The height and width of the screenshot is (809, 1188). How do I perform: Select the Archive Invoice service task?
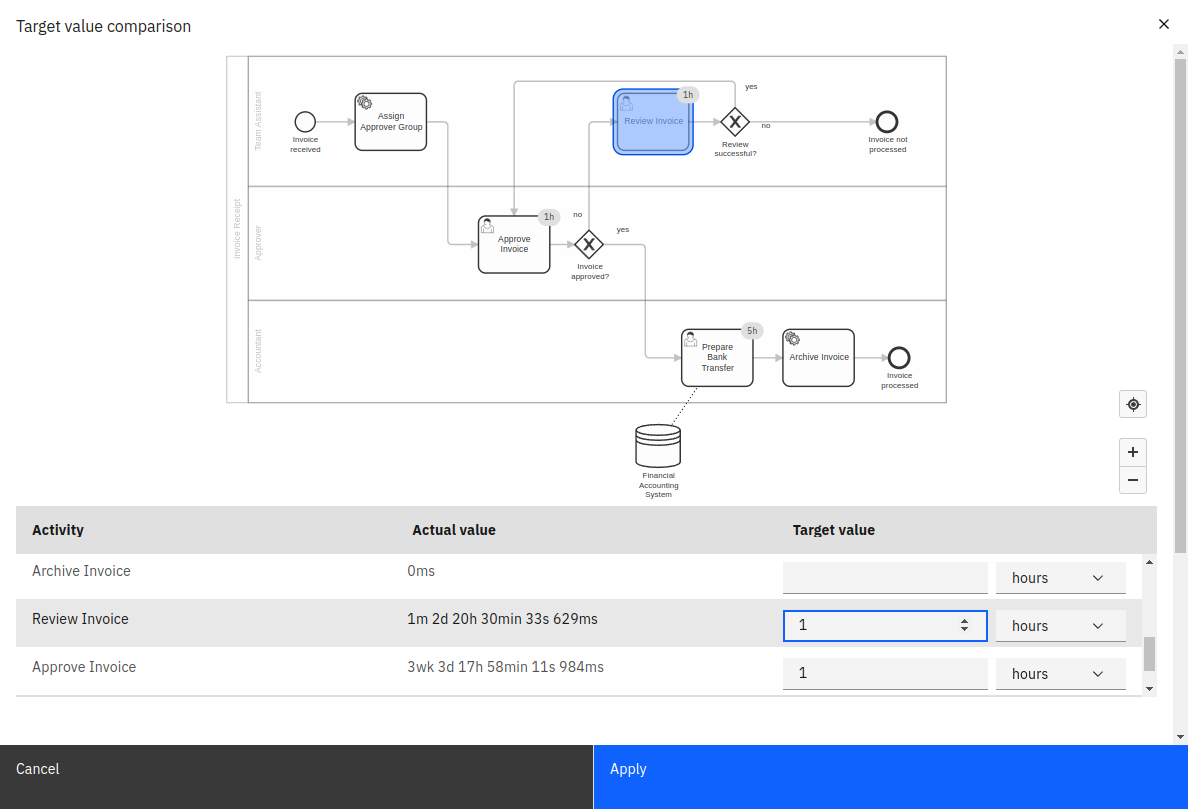[x=818, y=357]
